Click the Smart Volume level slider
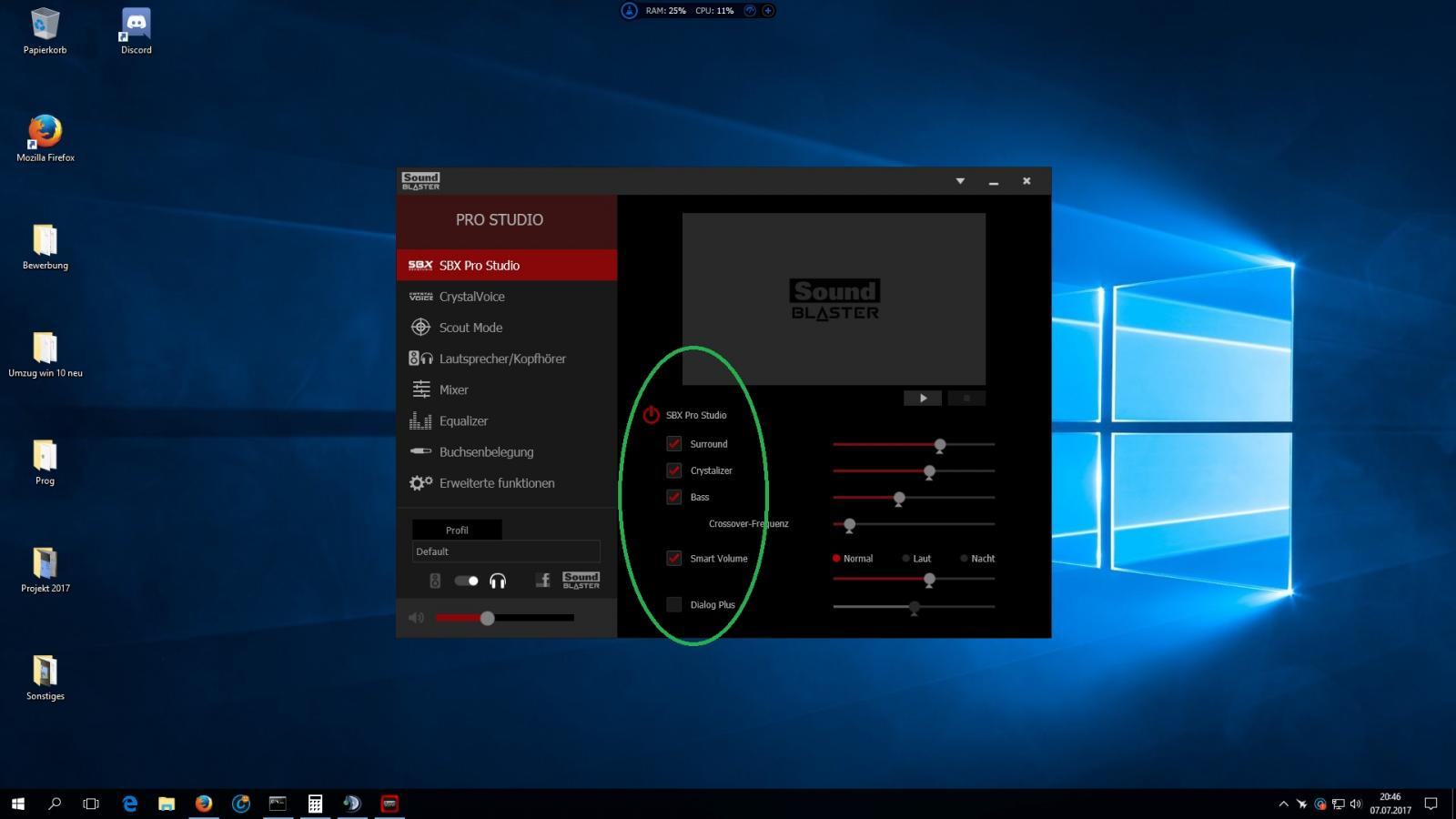 click(914, 579)
